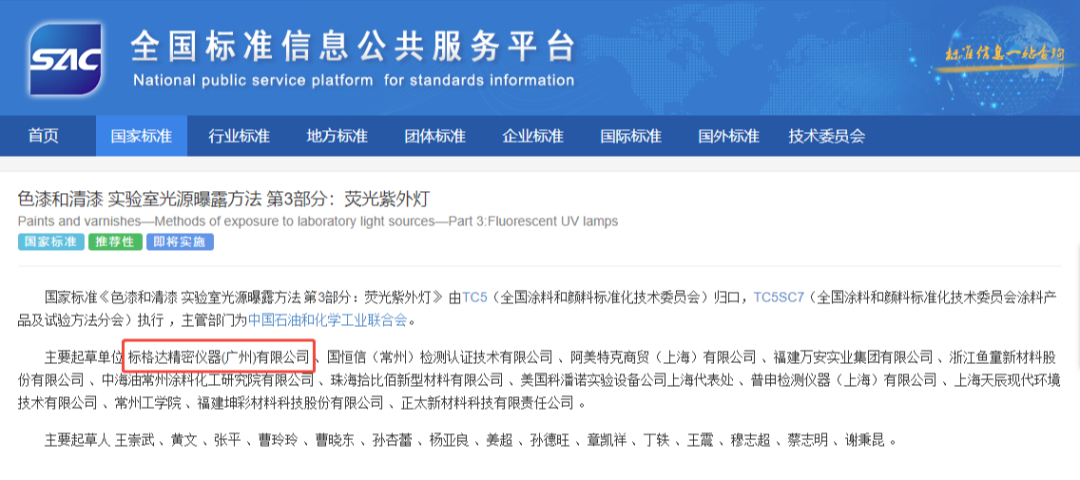Click drafter name 丁轶
1080x480 pixels.
657,440
